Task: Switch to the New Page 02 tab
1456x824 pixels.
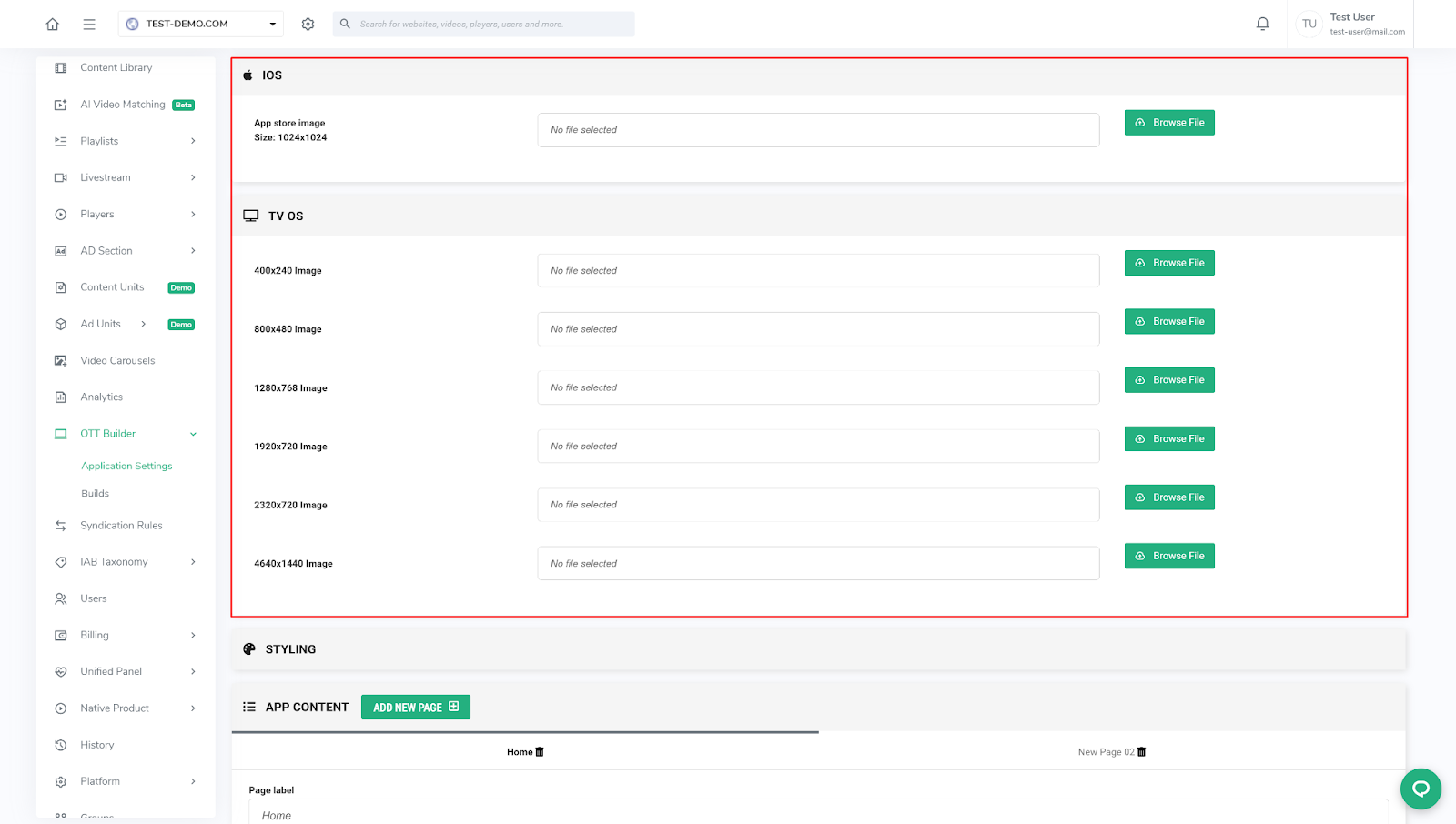Action: [1106, 752]
